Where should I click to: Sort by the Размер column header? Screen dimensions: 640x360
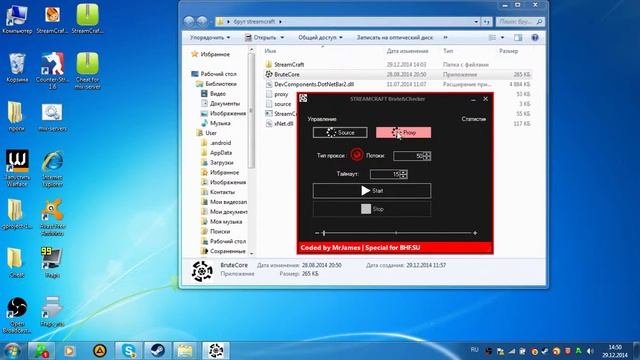(x=508, y=51)
